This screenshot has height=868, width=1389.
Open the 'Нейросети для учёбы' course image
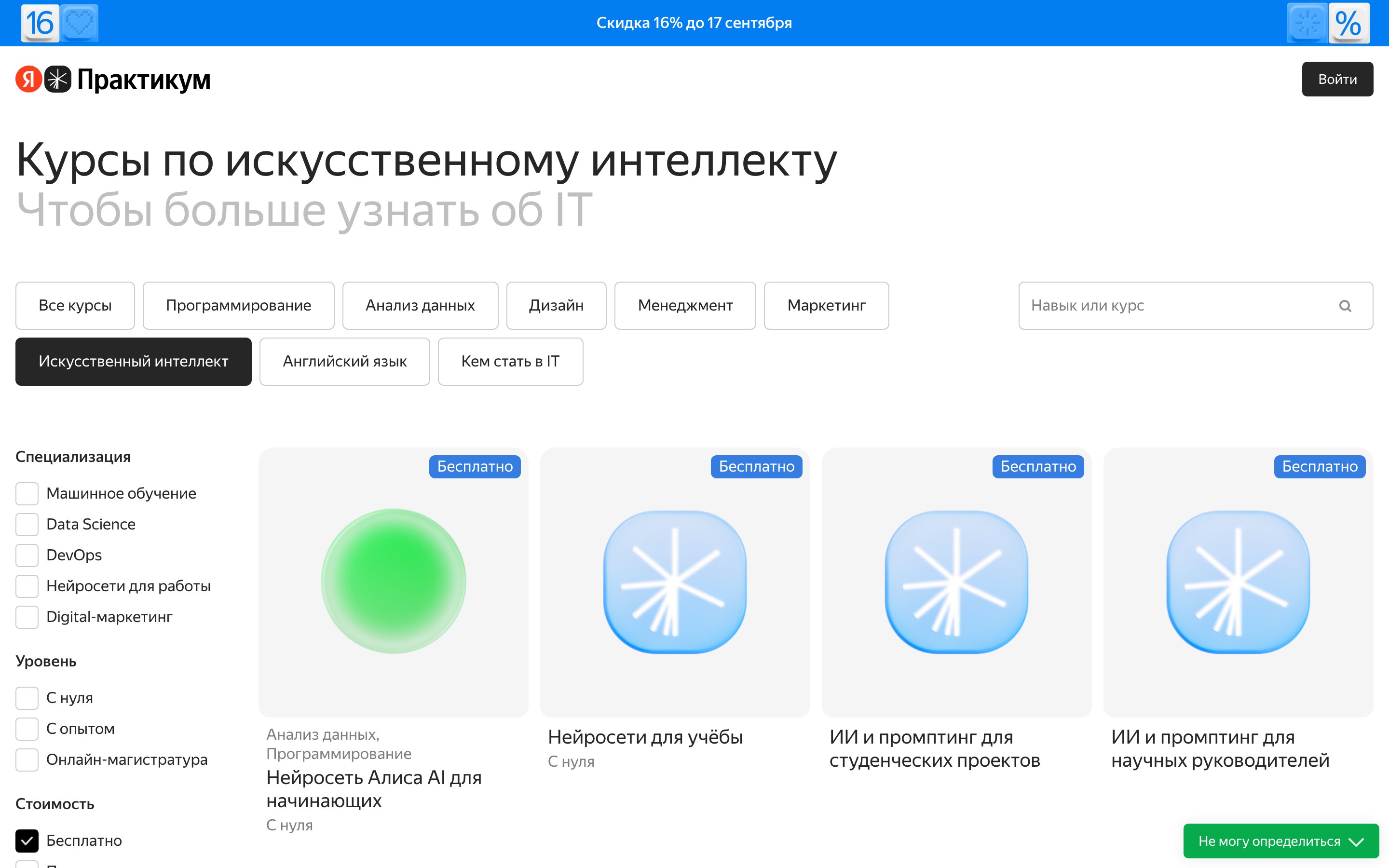point(675,582)
